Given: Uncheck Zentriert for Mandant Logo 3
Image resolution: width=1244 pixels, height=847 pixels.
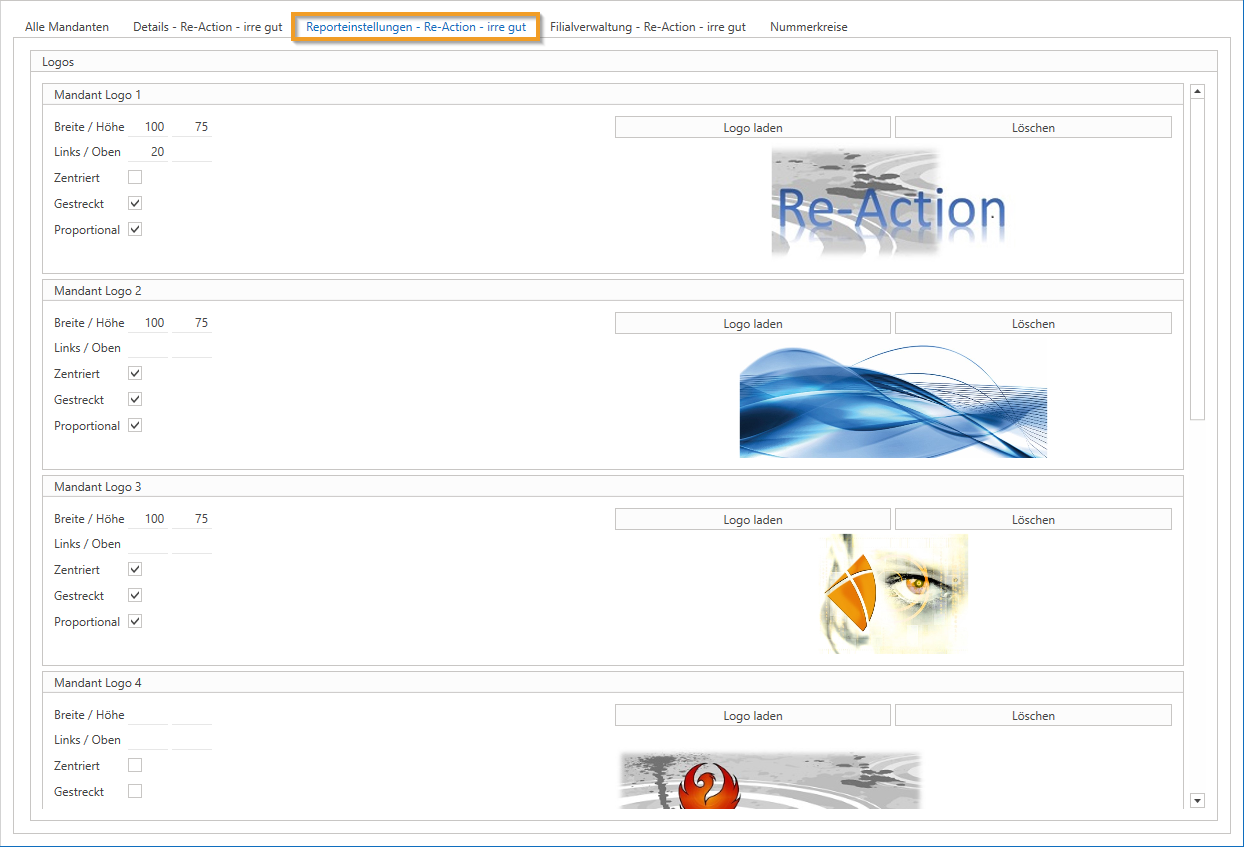Looking at the screenshot, I should (x=135, y=569).
